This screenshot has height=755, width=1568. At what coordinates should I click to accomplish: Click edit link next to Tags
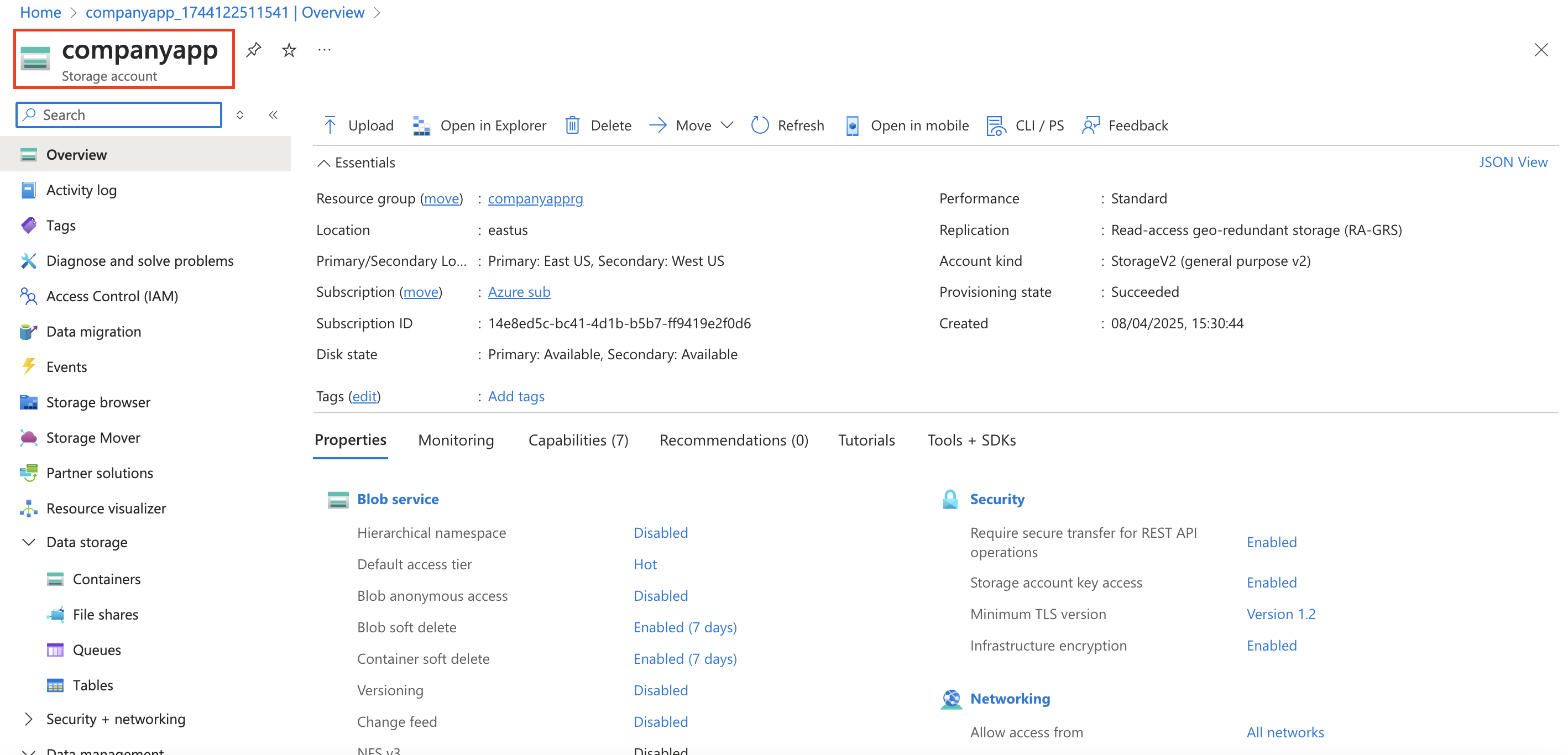tap(364, 396)
